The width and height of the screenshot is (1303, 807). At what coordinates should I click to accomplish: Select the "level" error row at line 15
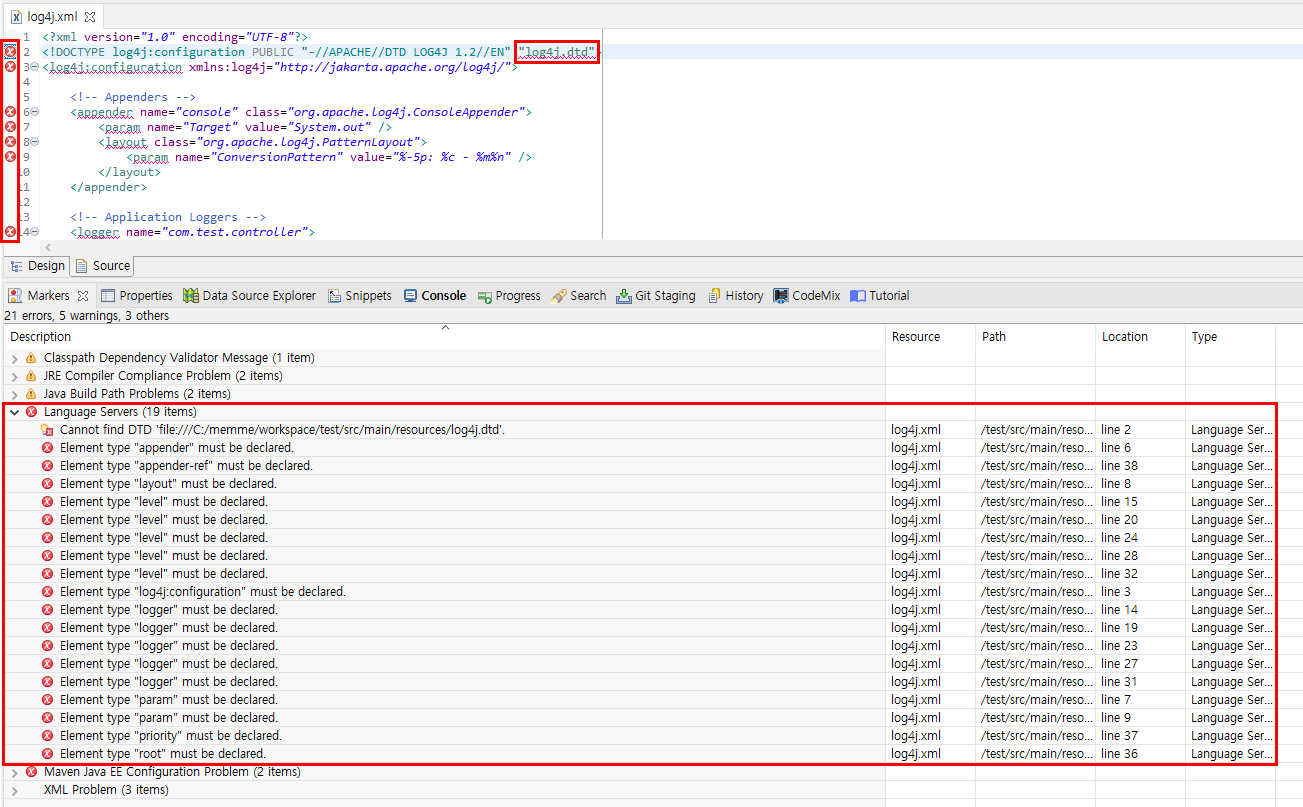point(640,502)
